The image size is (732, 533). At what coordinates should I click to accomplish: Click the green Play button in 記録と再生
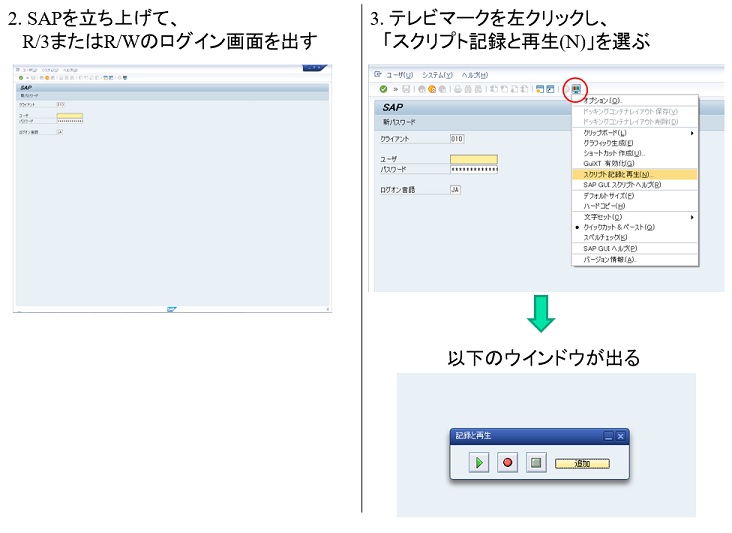coord(479,463)
